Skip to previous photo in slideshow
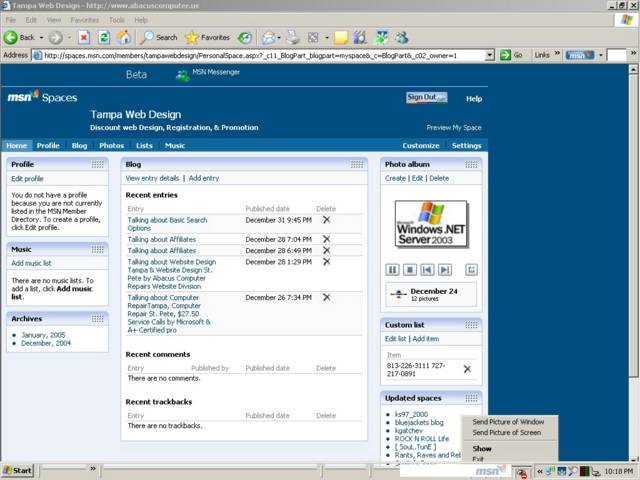Viewport: 640px width, 480px height. (427, 270)
